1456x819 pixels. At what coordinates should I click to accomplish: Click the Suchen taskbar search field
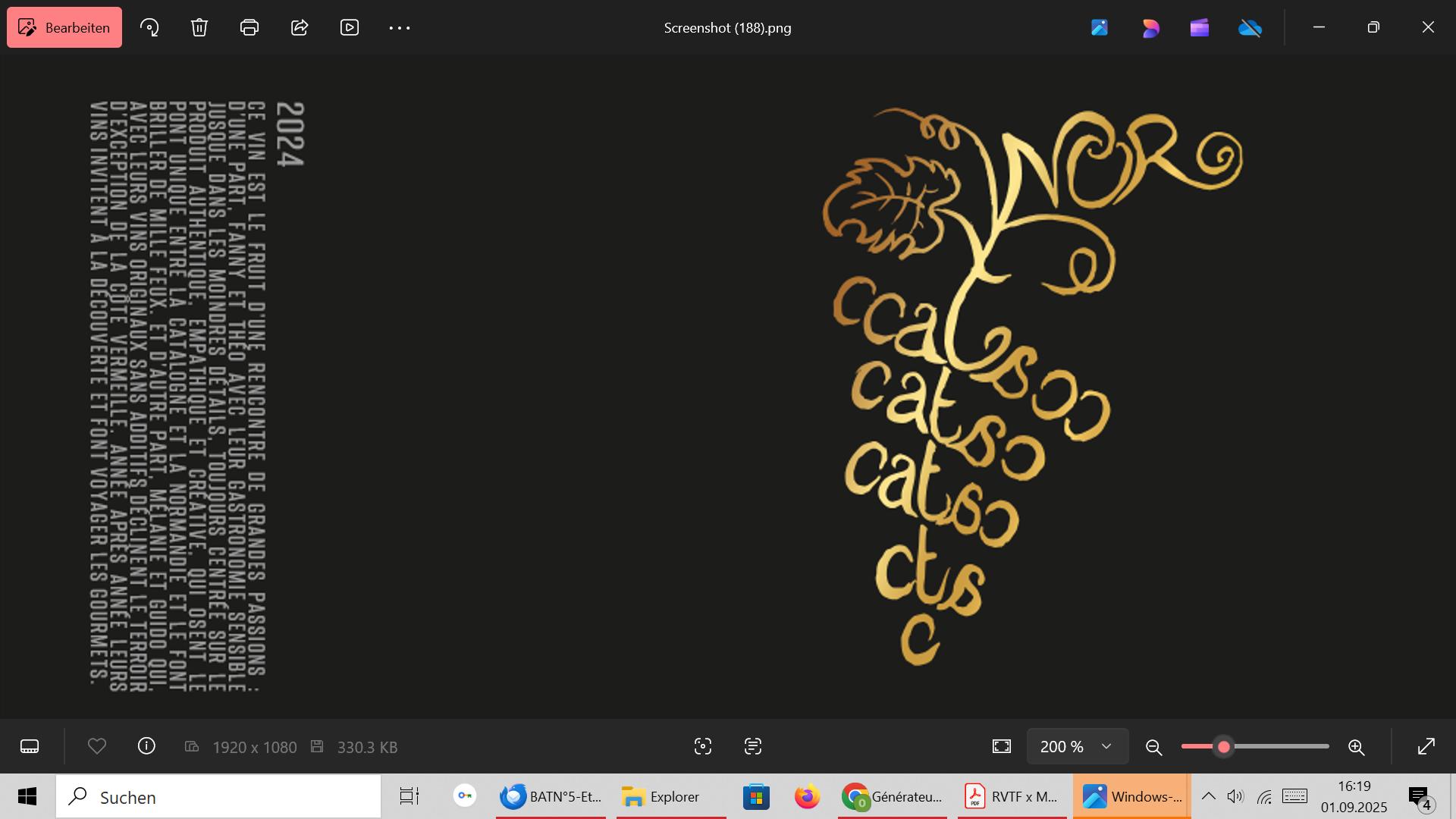tap(218, 797)
